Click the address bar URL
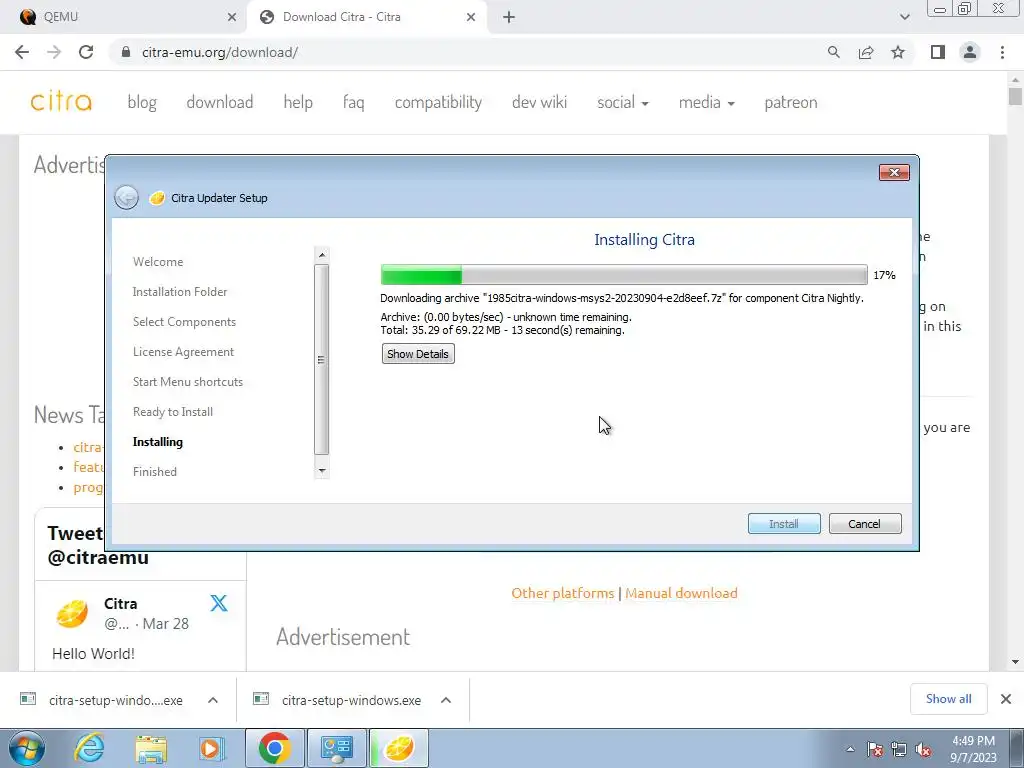This screenshot has height=768, width=1024. coord(219,52)
